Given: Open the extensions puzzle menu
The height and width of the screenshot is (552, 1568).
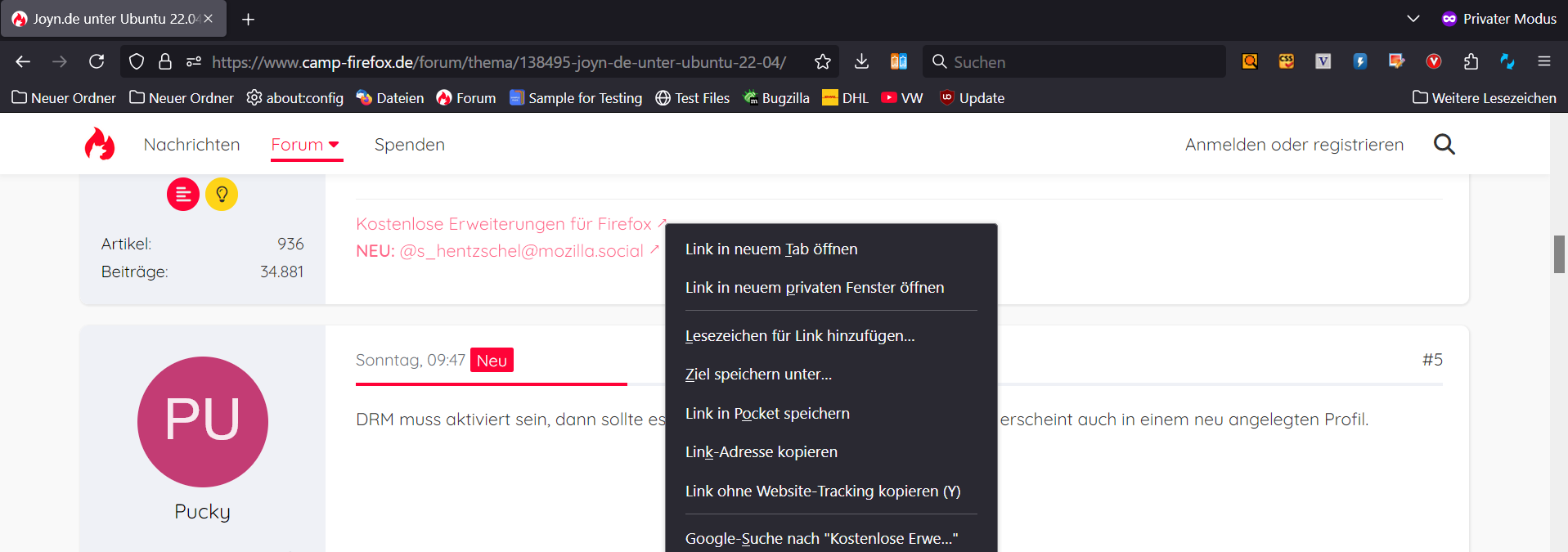Looking at the screenshot, I should [x=1471, y=61].
